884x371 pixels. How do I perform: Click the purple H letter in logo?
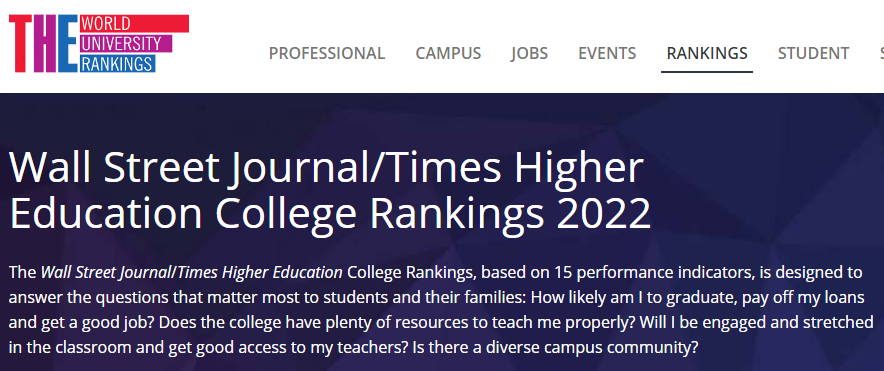(x=45, y=43)
